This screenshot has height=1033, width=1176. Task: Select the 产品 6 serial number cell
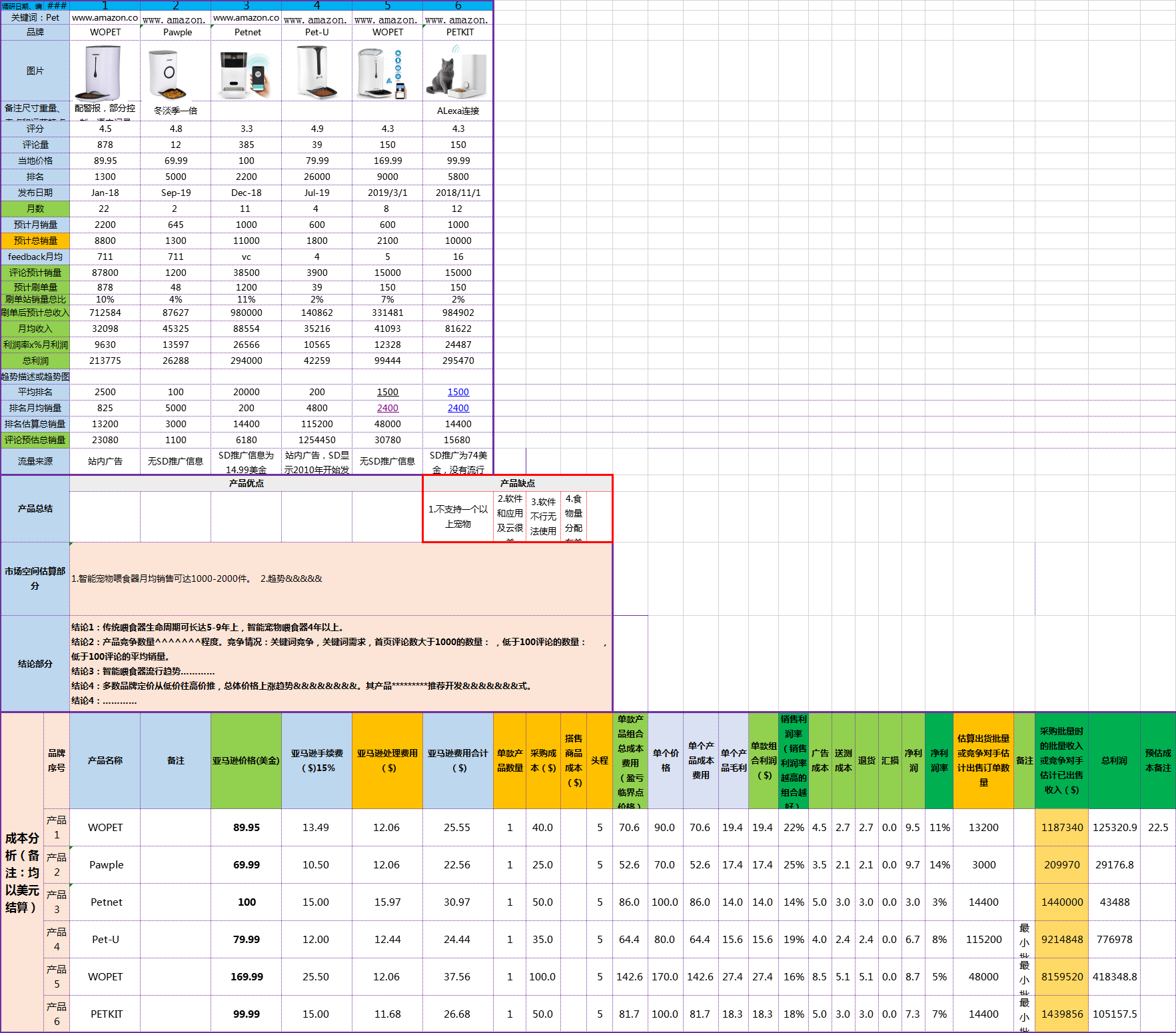[x=57, y=1014]
